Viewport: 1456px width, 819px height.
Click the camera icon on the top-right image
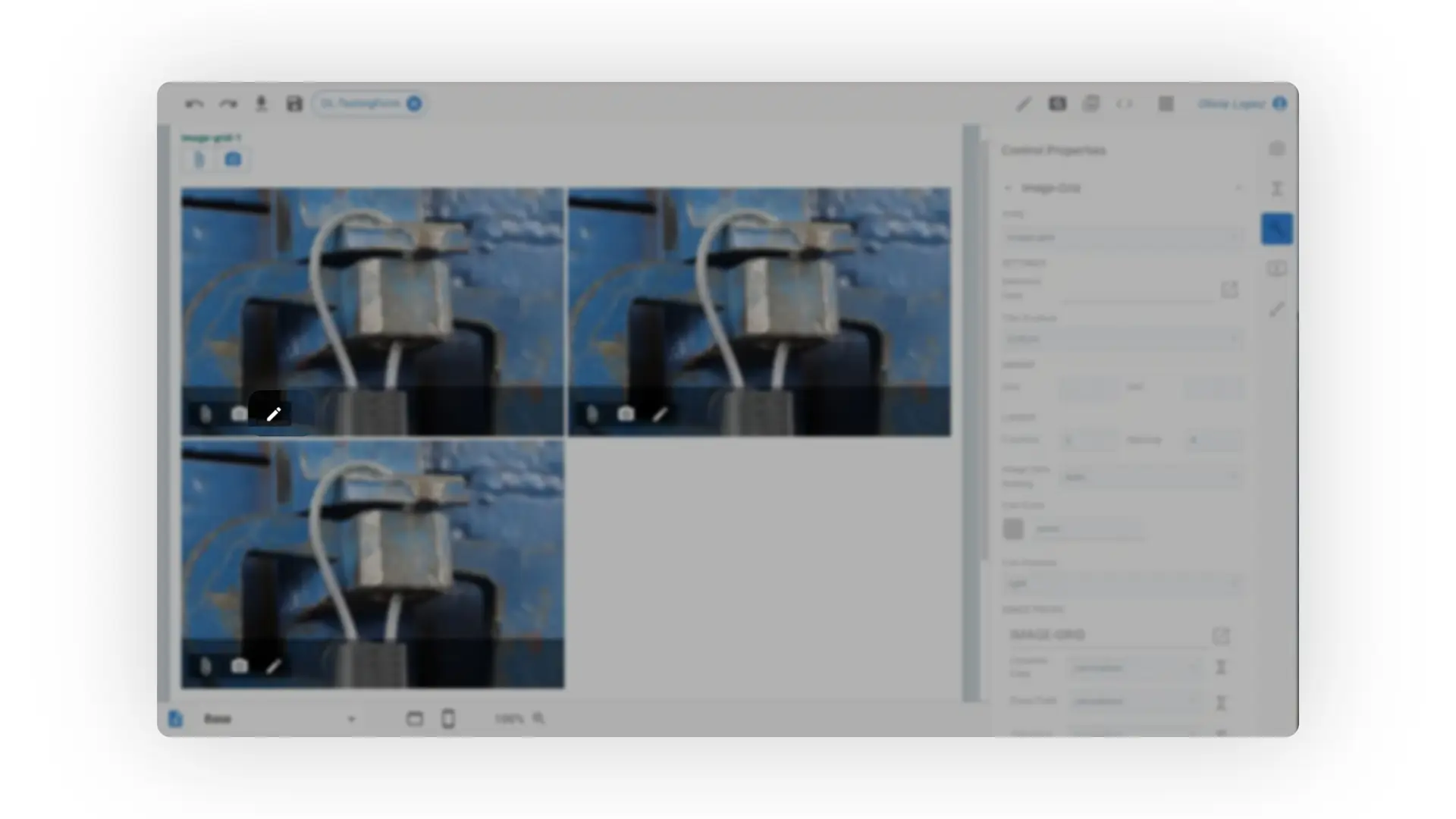click(x=626, y=413)
